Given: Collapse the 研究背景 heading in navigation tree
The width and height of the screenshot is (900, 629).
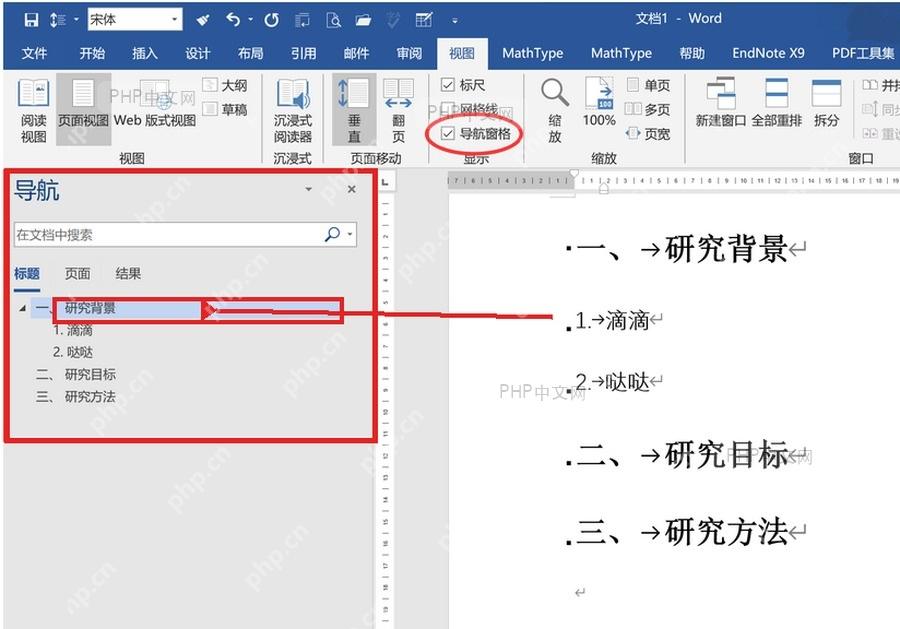Looking at the screenshot, I should click(x=22, y=308).
